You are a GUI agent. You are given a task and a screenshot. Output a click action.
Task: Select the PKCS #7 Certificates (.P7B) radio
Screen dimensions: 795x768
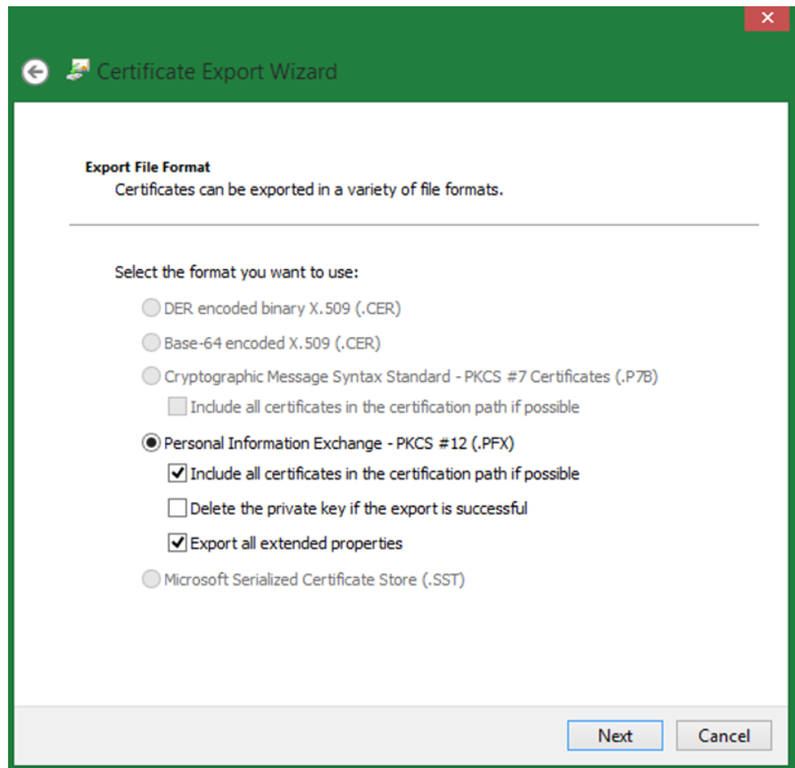point(151,376)
